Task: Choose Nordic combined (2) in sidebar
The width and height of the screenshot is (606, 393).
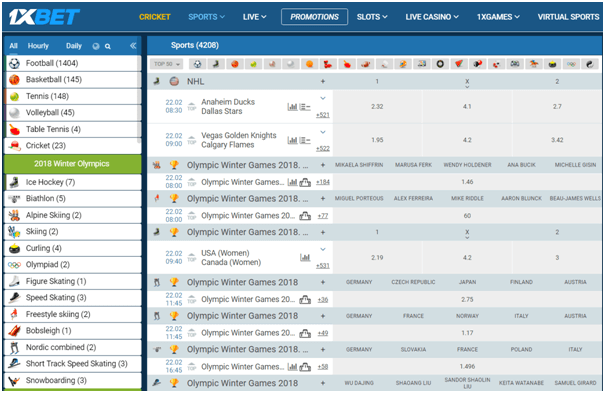Action: pyautogui.click(x=72, y=347)
